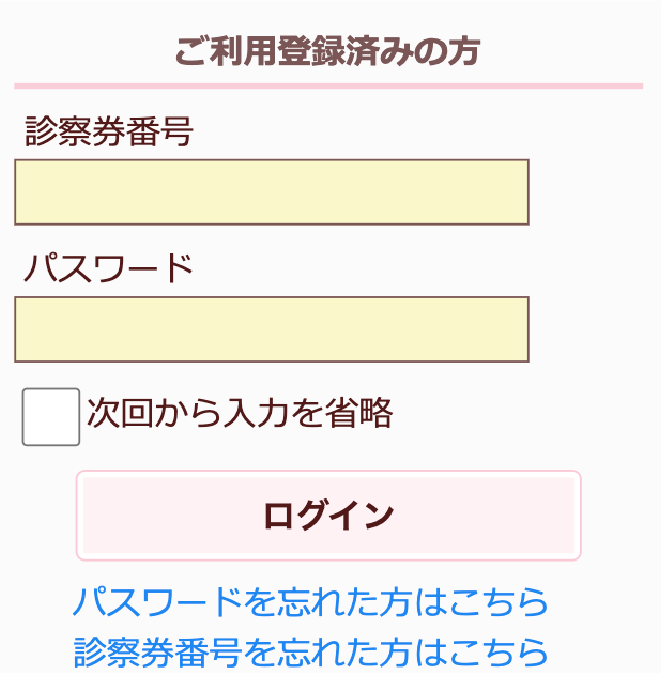Open the パスワードを忘れた方はこちら link
Screen dimensions: 661x673
[x=311, y=602]
